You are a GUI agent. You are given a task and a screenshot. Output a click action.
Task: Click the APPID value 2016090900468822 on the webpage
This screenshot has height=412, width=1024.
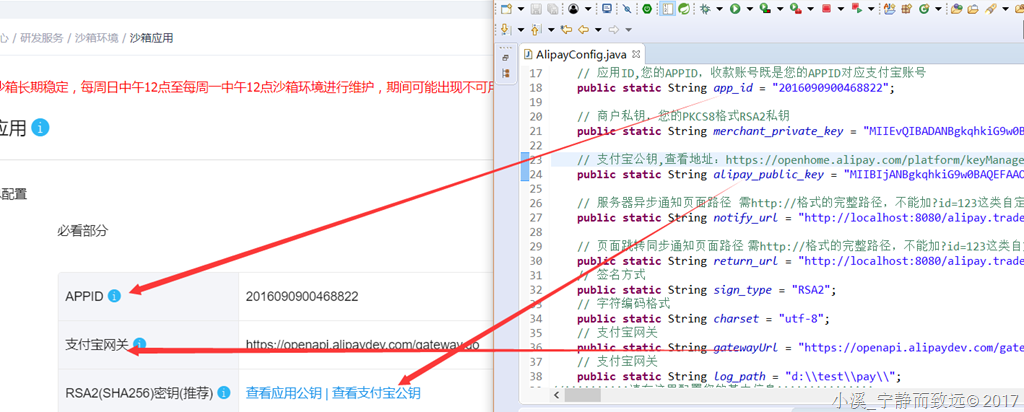302,296
